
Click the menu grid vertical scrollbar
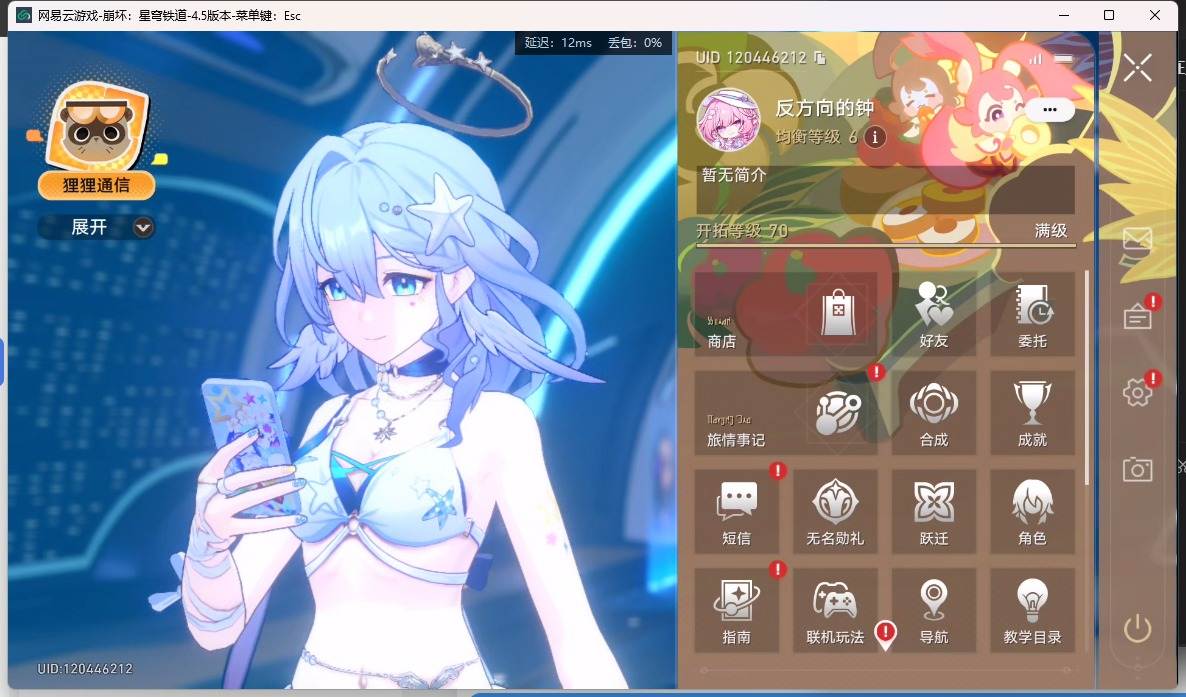tap(1087, 377)
